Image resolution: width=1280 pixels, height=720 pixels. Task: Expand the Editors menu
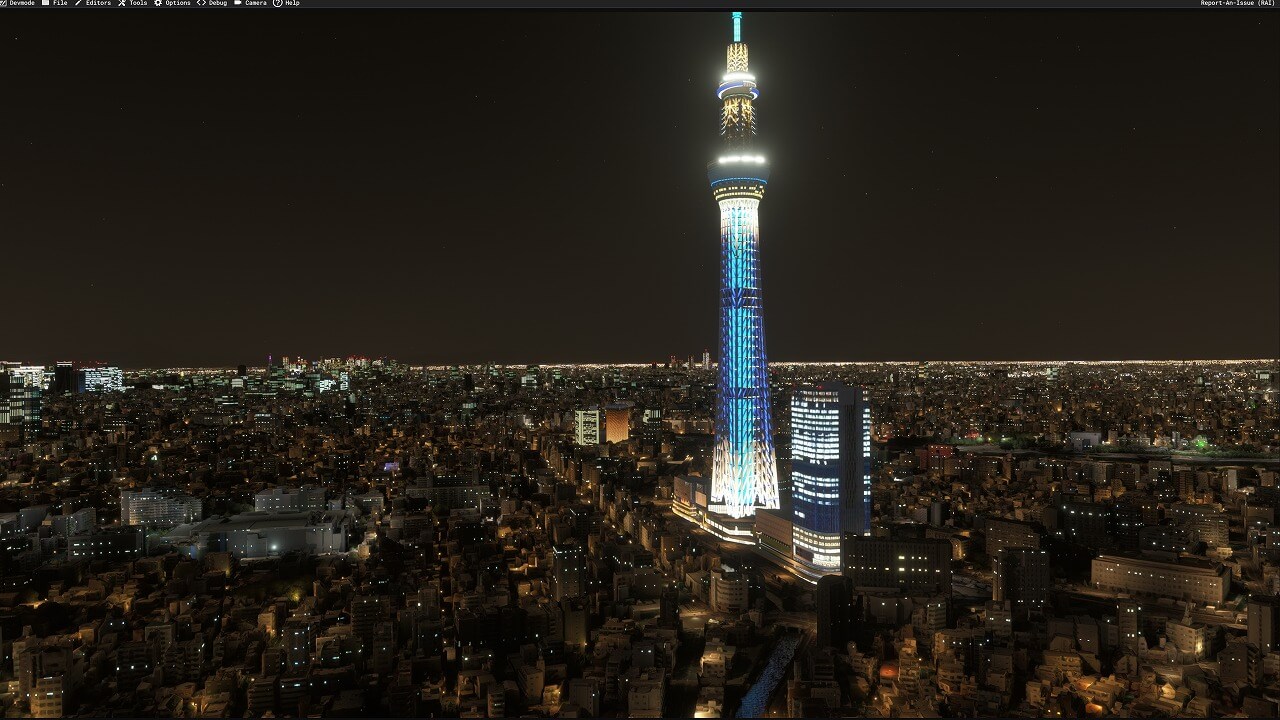[x=98, y=3]
